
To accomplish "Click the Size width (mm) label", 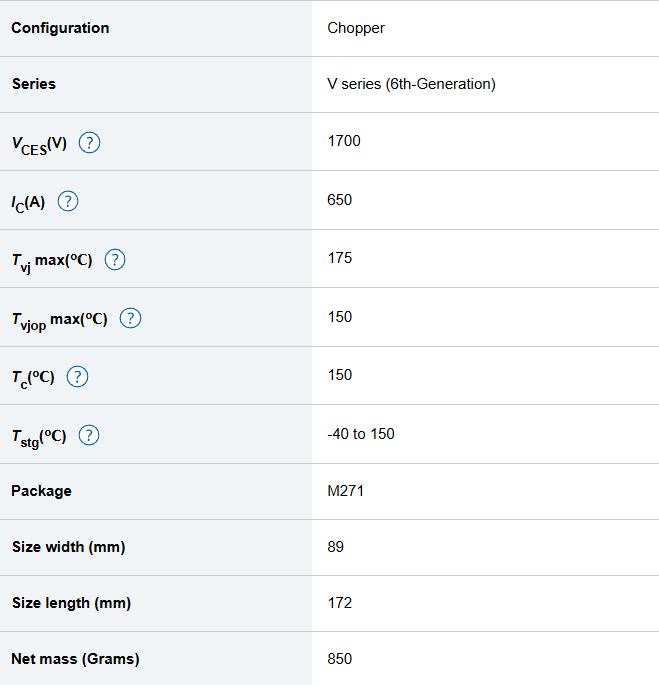I will point(68,547).
